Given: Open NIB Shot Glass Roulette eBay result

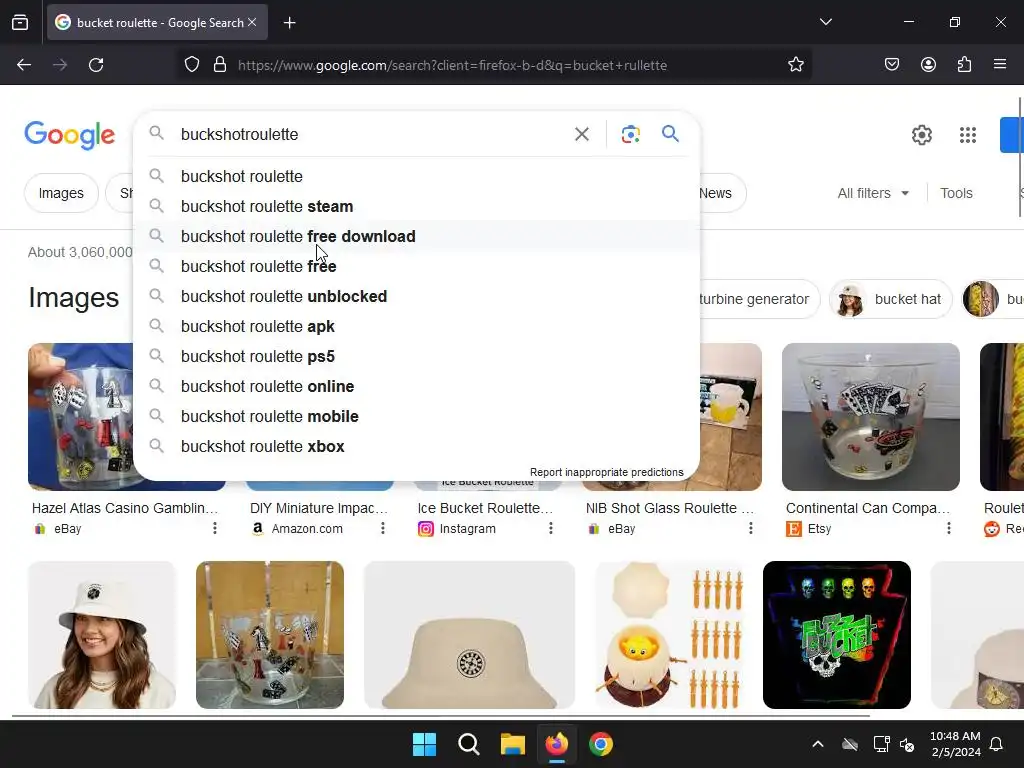Looking at the screenshot, I should tap(670, 508).
